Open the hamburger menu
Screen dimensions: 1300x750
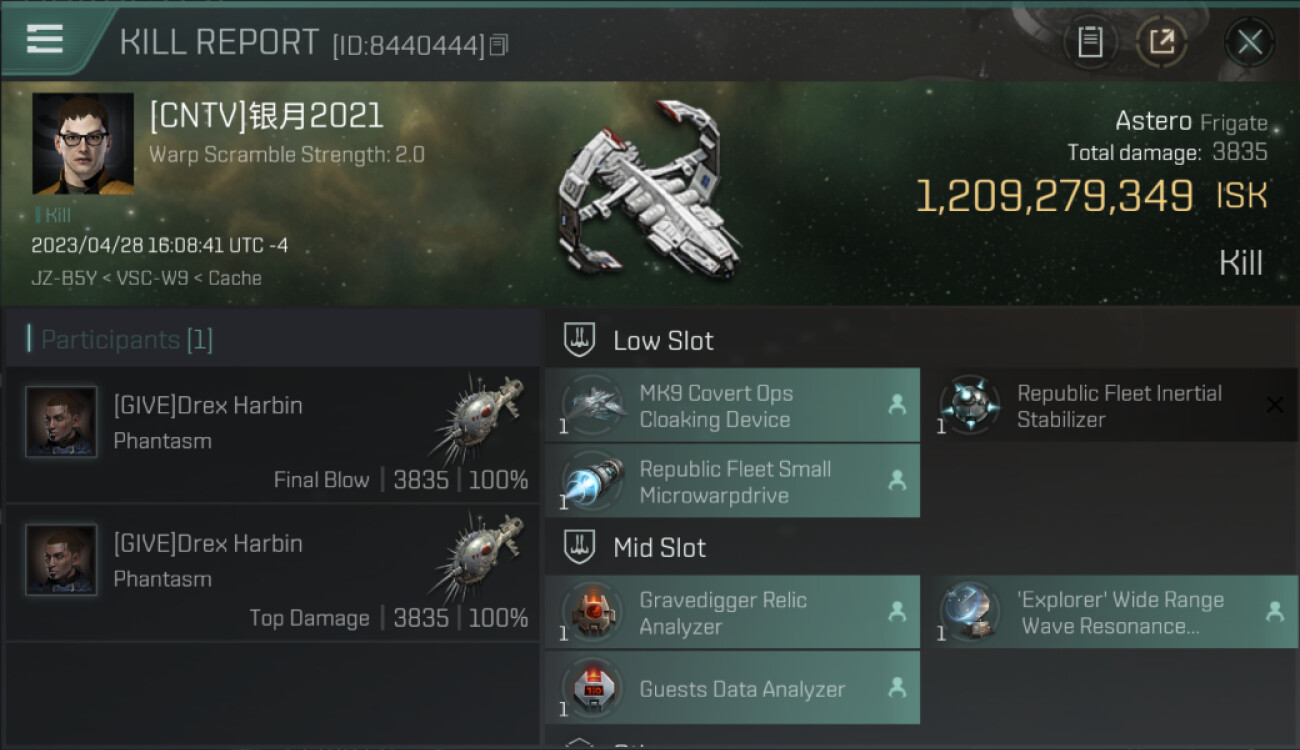click(45, 39)
